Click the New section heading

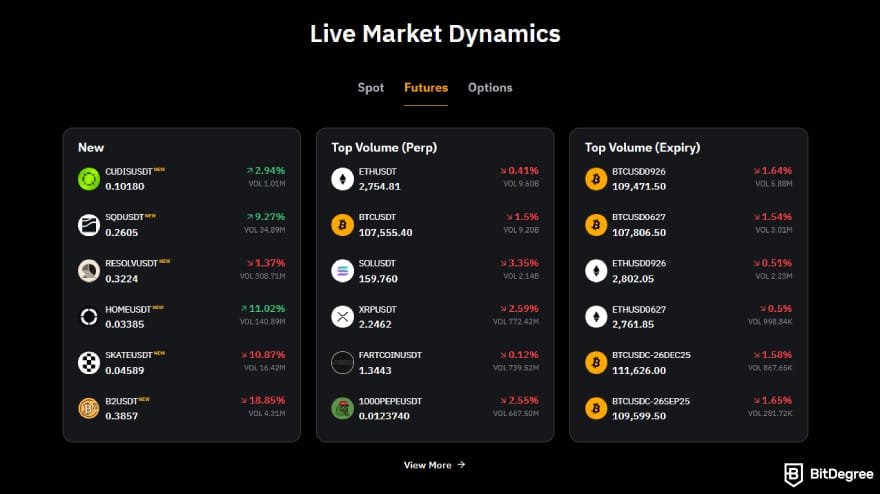[x=91, y=148]
